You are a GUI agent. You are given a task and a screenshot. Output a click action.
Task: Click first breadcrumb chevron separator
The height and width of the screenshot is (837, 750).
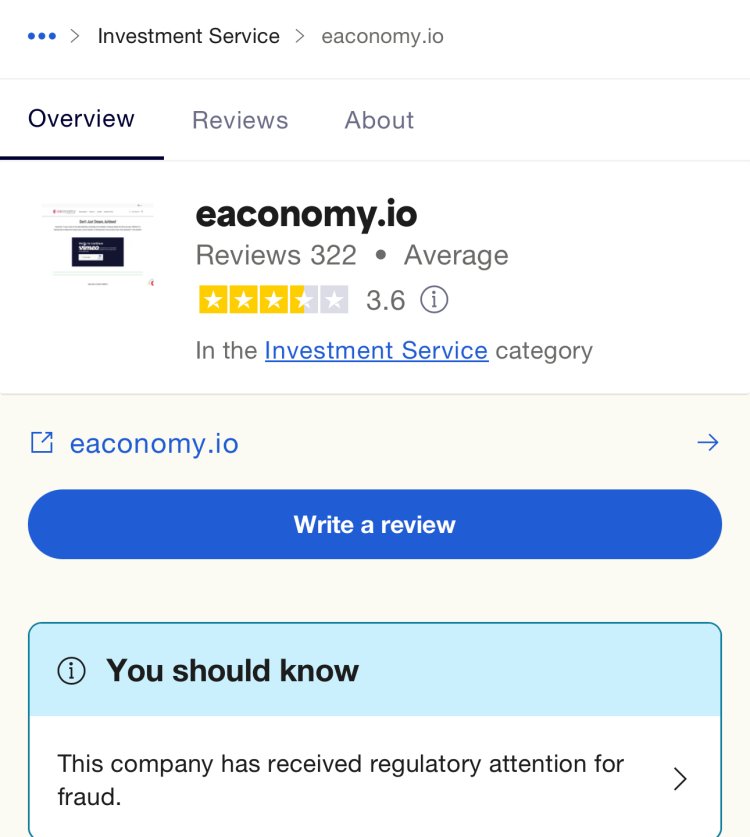point(75,36)
